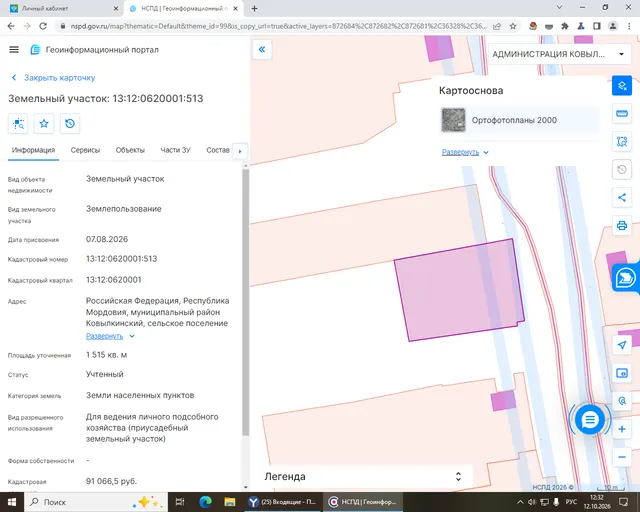Open Windows Start menu
The width and height of the screenshot is (640, 512).
12,502
